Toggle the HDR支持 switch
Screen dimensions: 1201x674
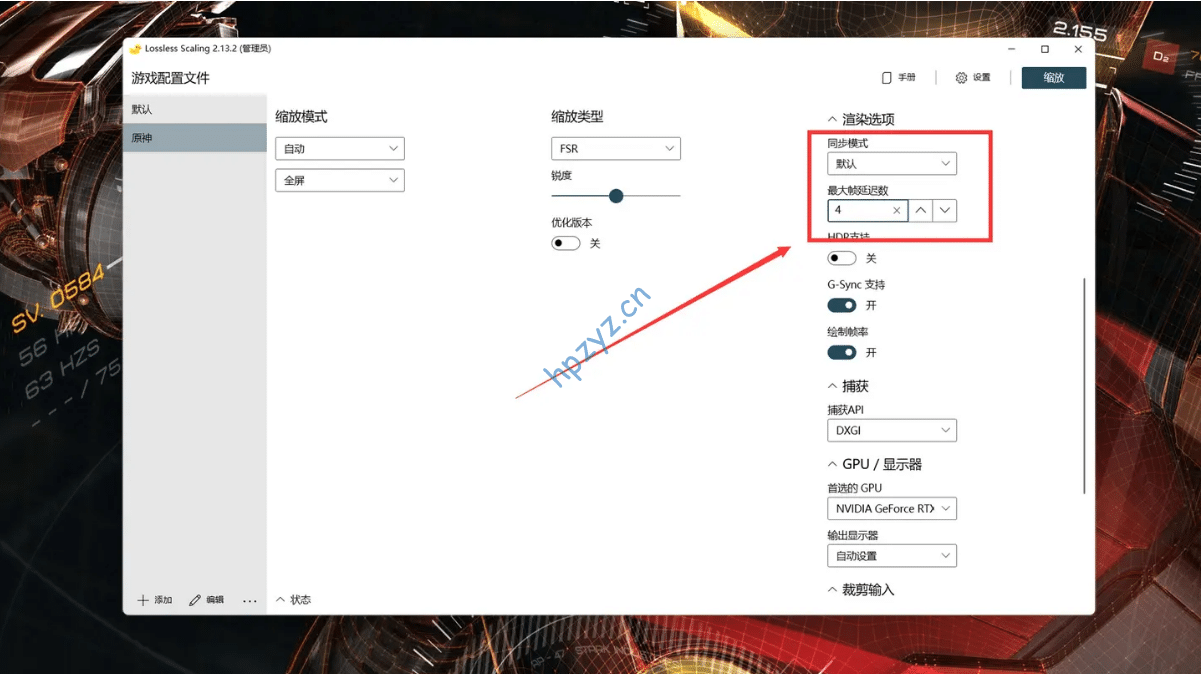842,258
